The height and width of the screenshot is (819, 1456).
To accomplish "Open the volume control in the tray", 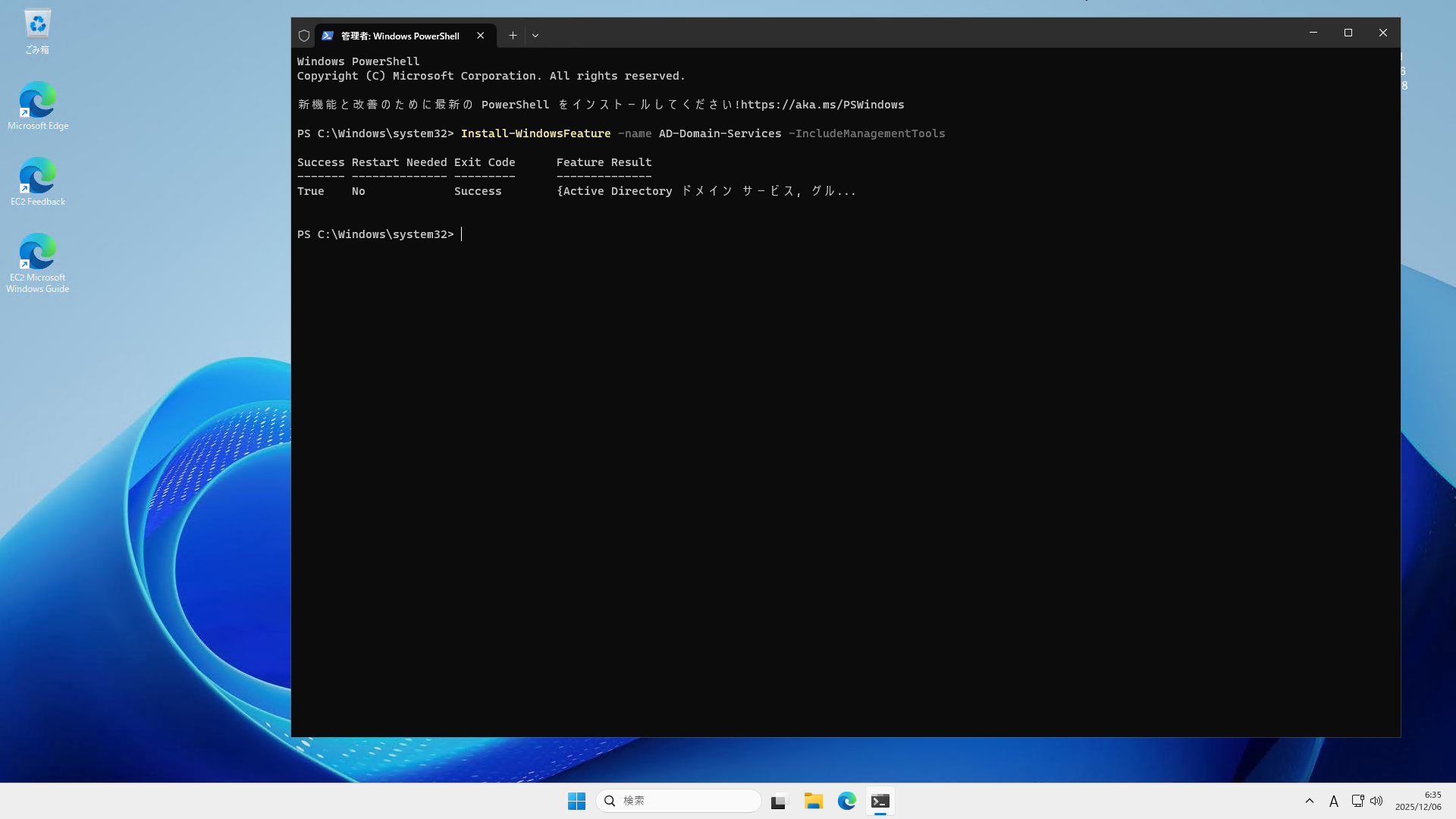I will [x=1376, y=801].
